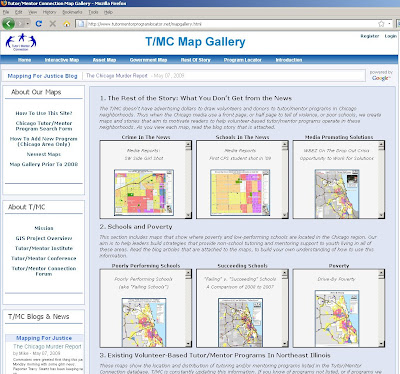This screenshot has height=374, width=400.
Task: Click scroll-down arrow in Poverty box
Action: [x=381, y=344]
